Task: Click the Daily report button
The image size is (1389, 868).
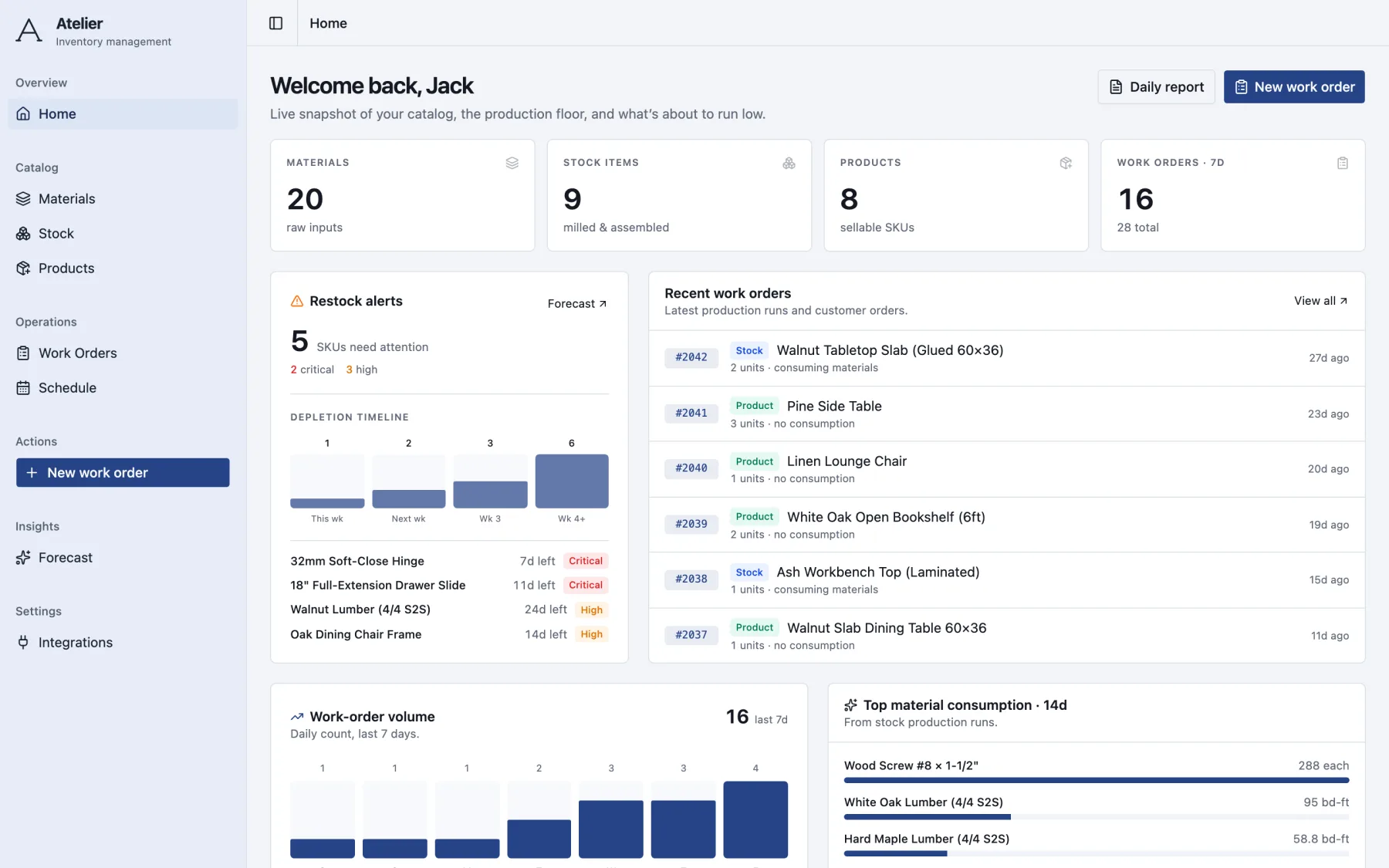Action: [x=1156, y=87]
